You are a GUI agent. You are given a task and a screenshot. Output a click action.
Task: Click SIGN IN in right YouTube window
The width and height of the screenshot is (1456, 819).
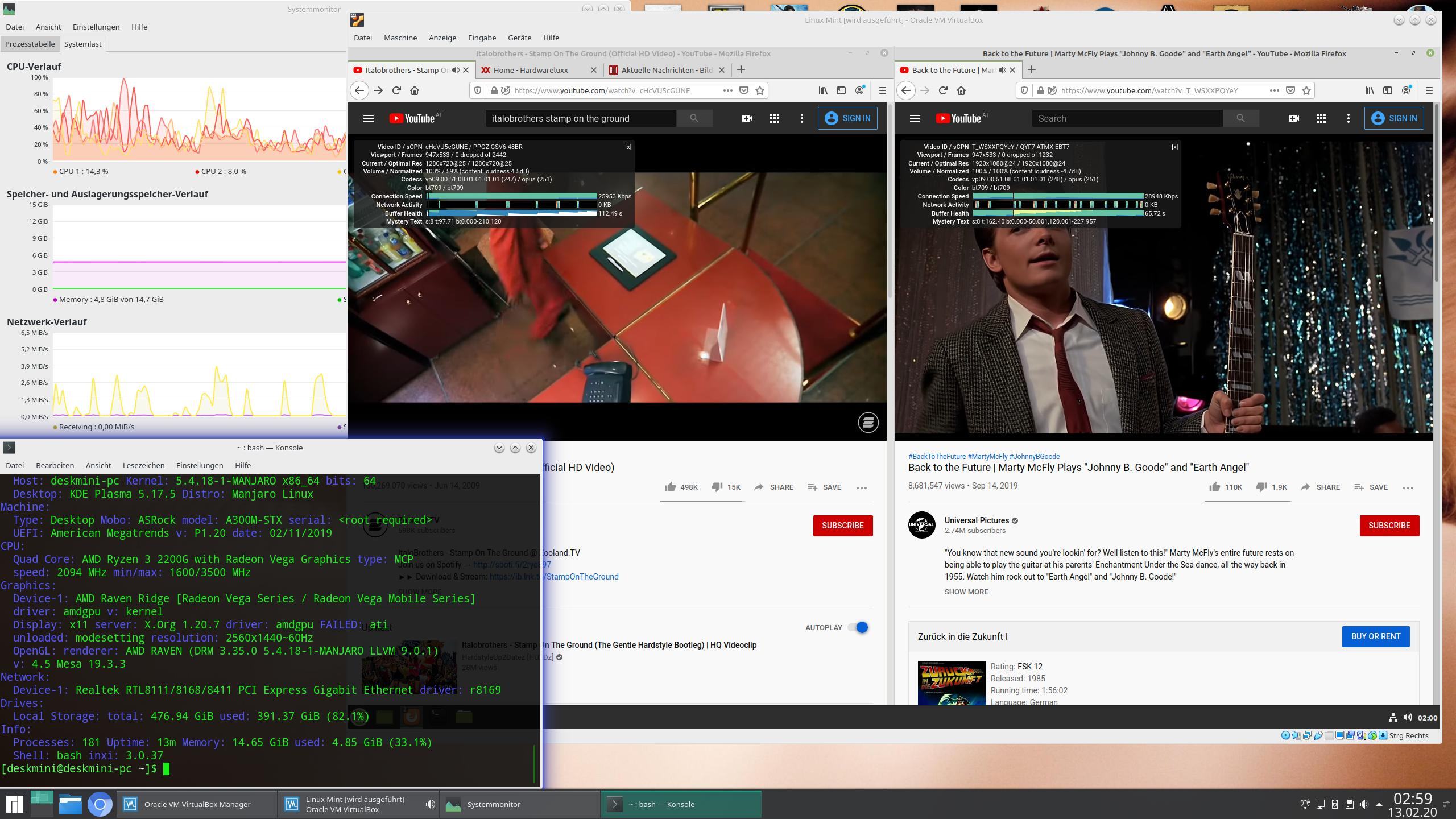pyautogui.click(x=1394, y=118)
